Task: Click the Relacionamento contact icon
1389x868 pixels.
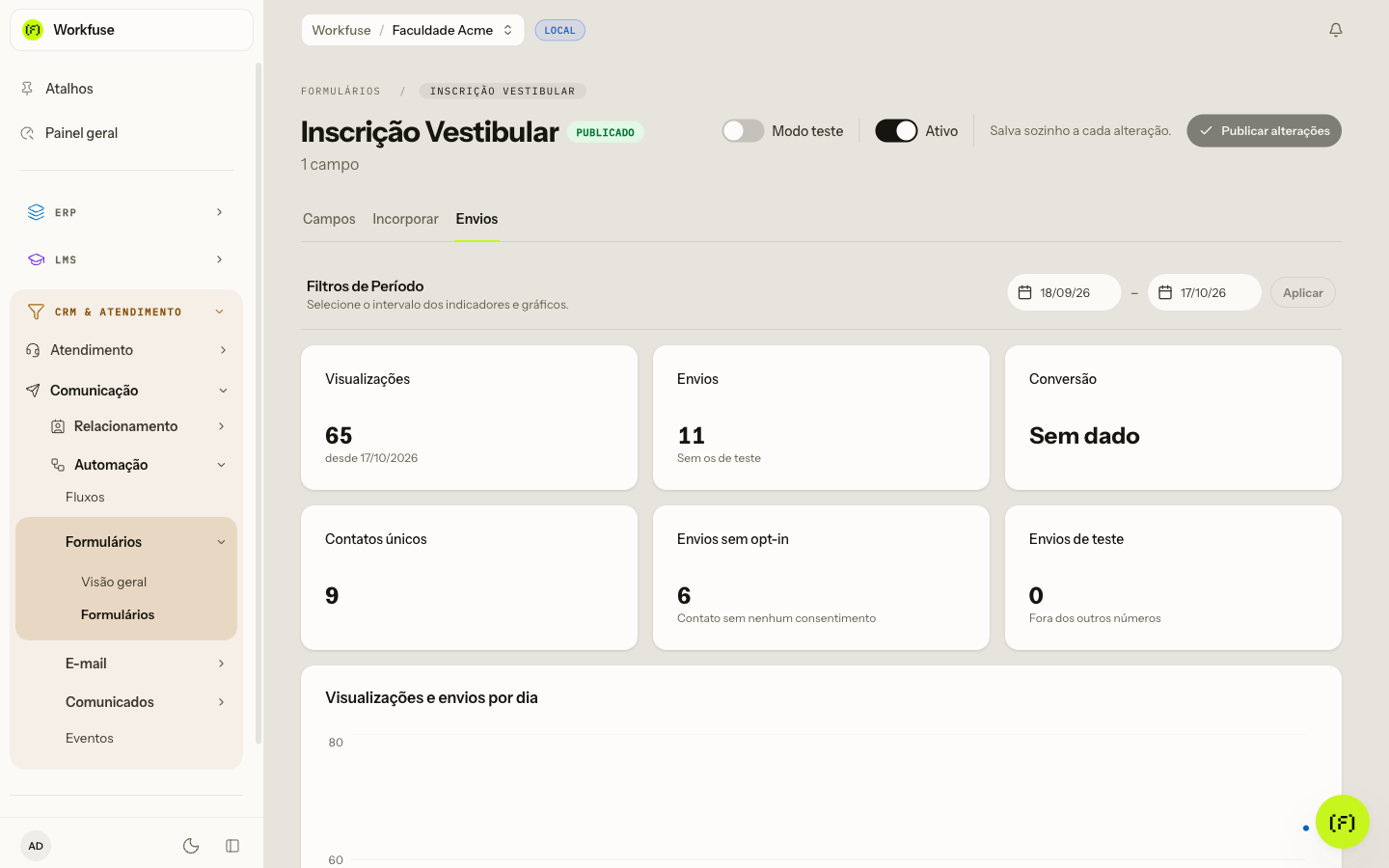Action: pyautogui.click(x=58, y=426)
